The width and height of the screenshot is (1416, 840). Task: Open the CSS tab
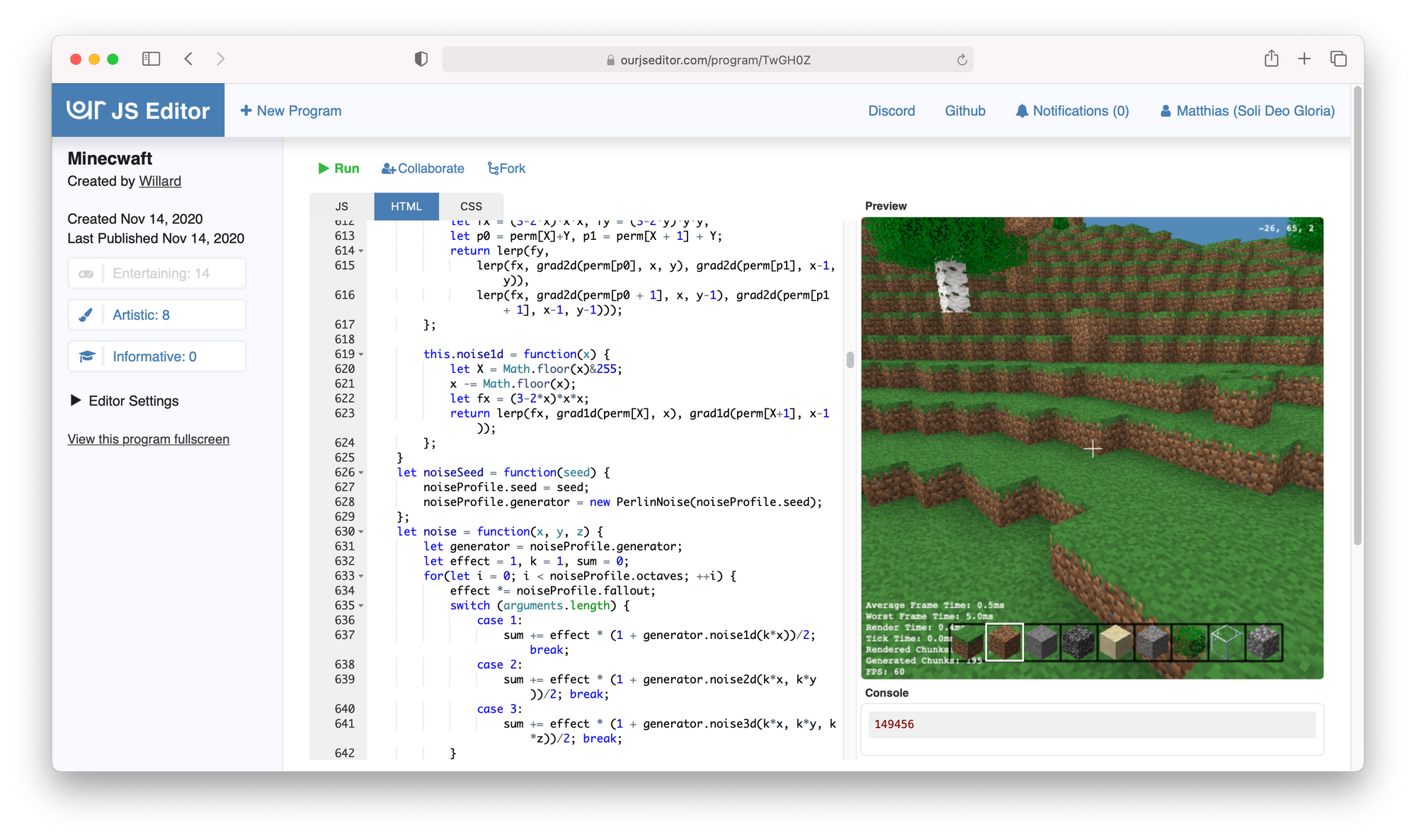(471, 206)
